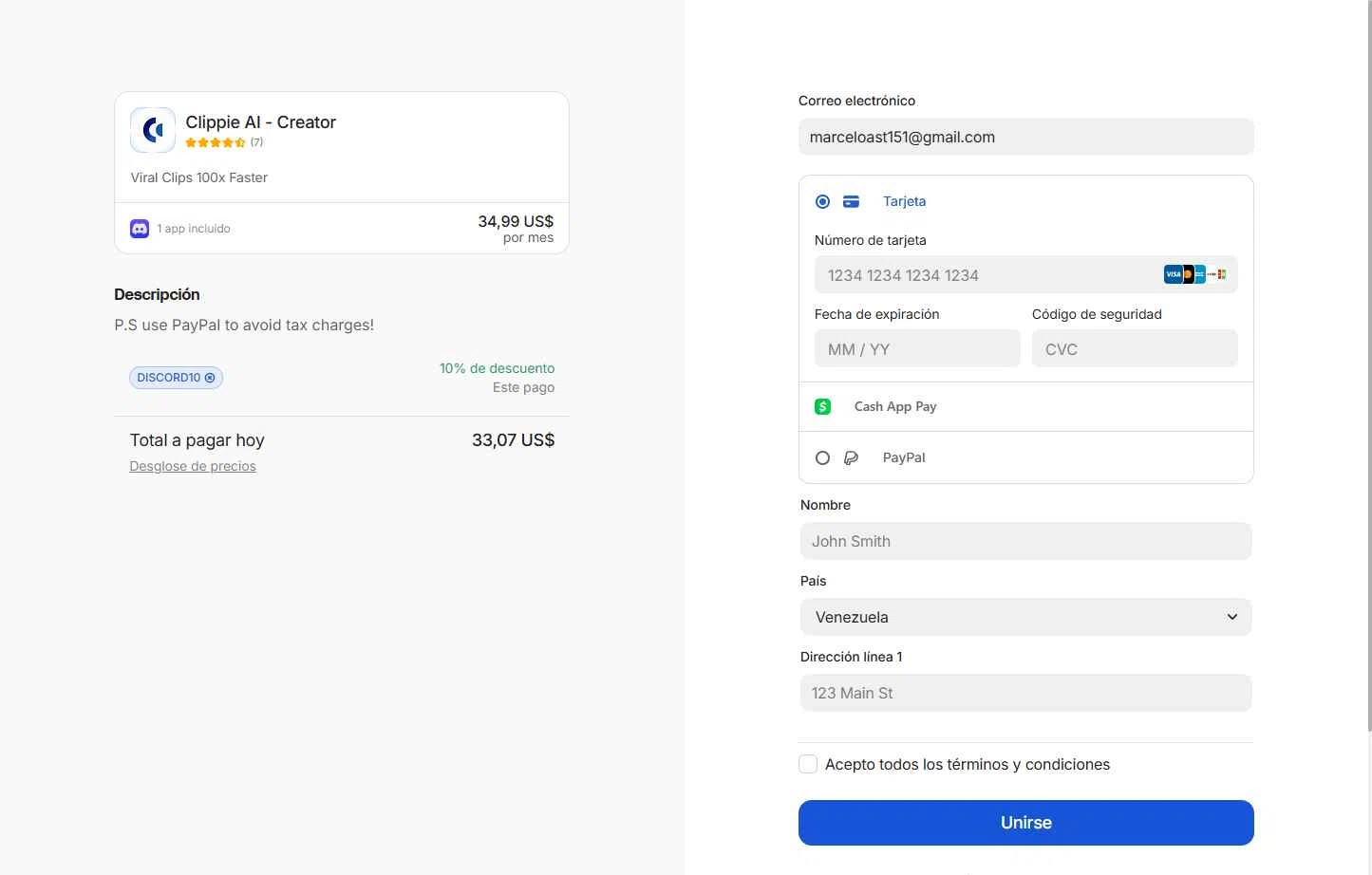
Task: Check Acepto todos los términos y condiciones
Action: click(x=808, y=764)
